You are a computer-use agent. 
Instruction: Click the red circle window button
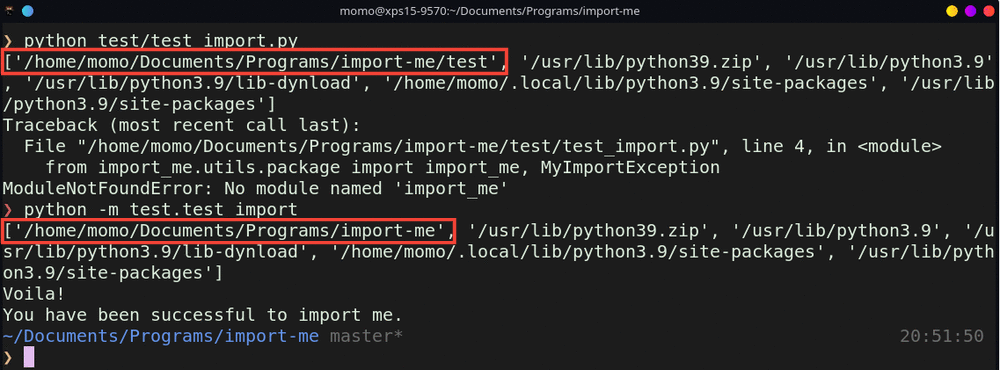point(988,11)
